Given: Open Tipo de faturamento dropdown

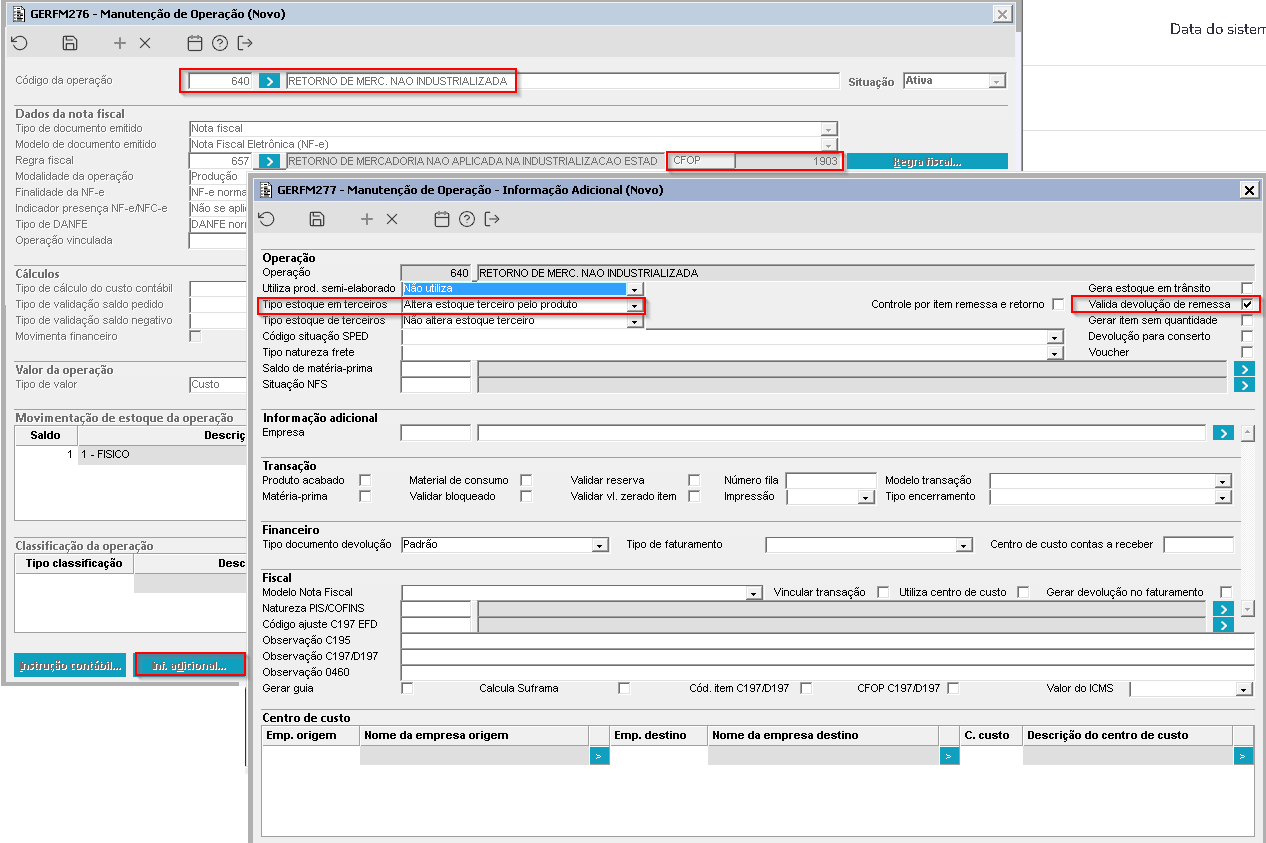Looking at the screenshot, I should tap(964, 545).
